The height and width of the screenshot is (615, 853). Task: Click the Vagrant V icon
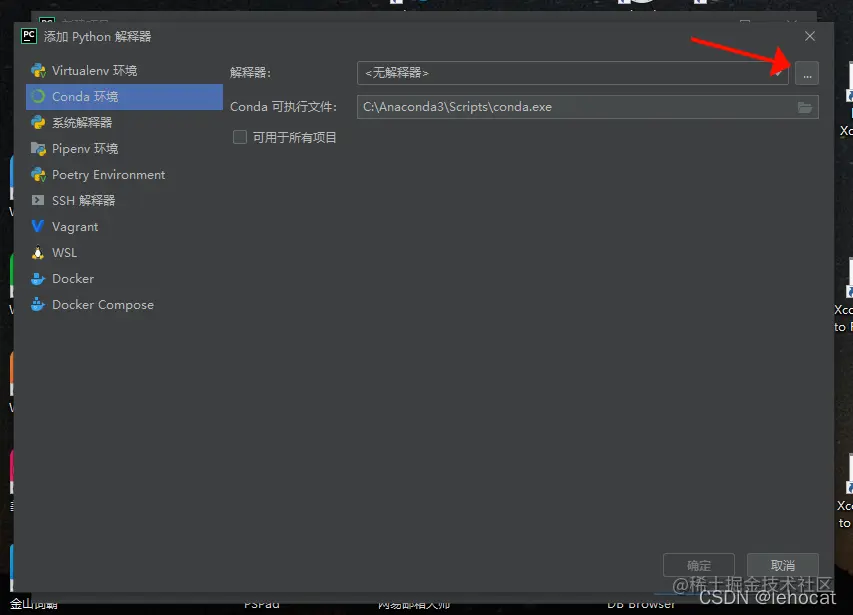pyautogui.click(x=38, y=227)
